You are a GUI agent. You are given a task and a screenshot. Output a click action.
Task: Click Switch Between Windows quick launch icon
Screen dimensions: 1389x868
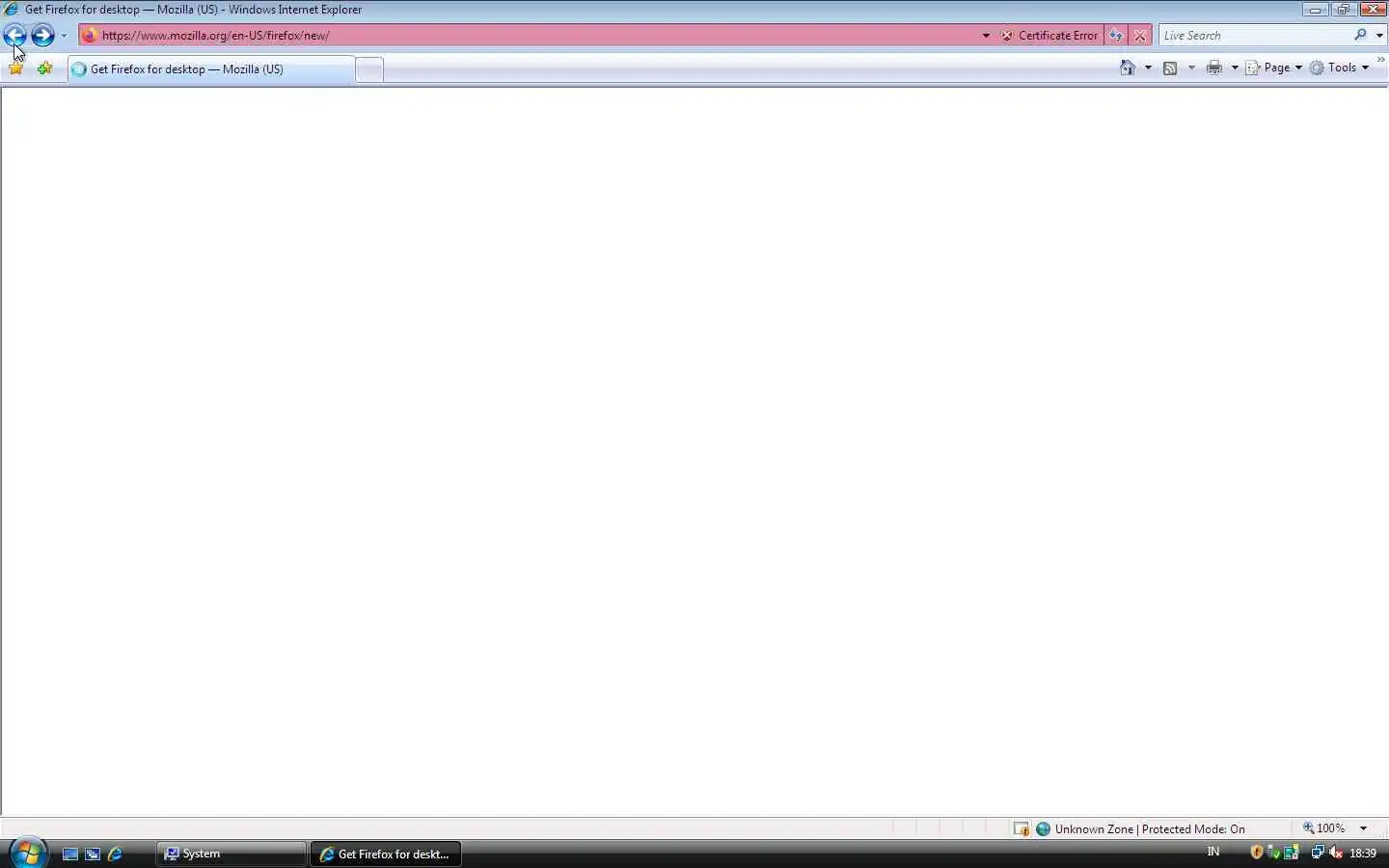(x=93, y=854)
